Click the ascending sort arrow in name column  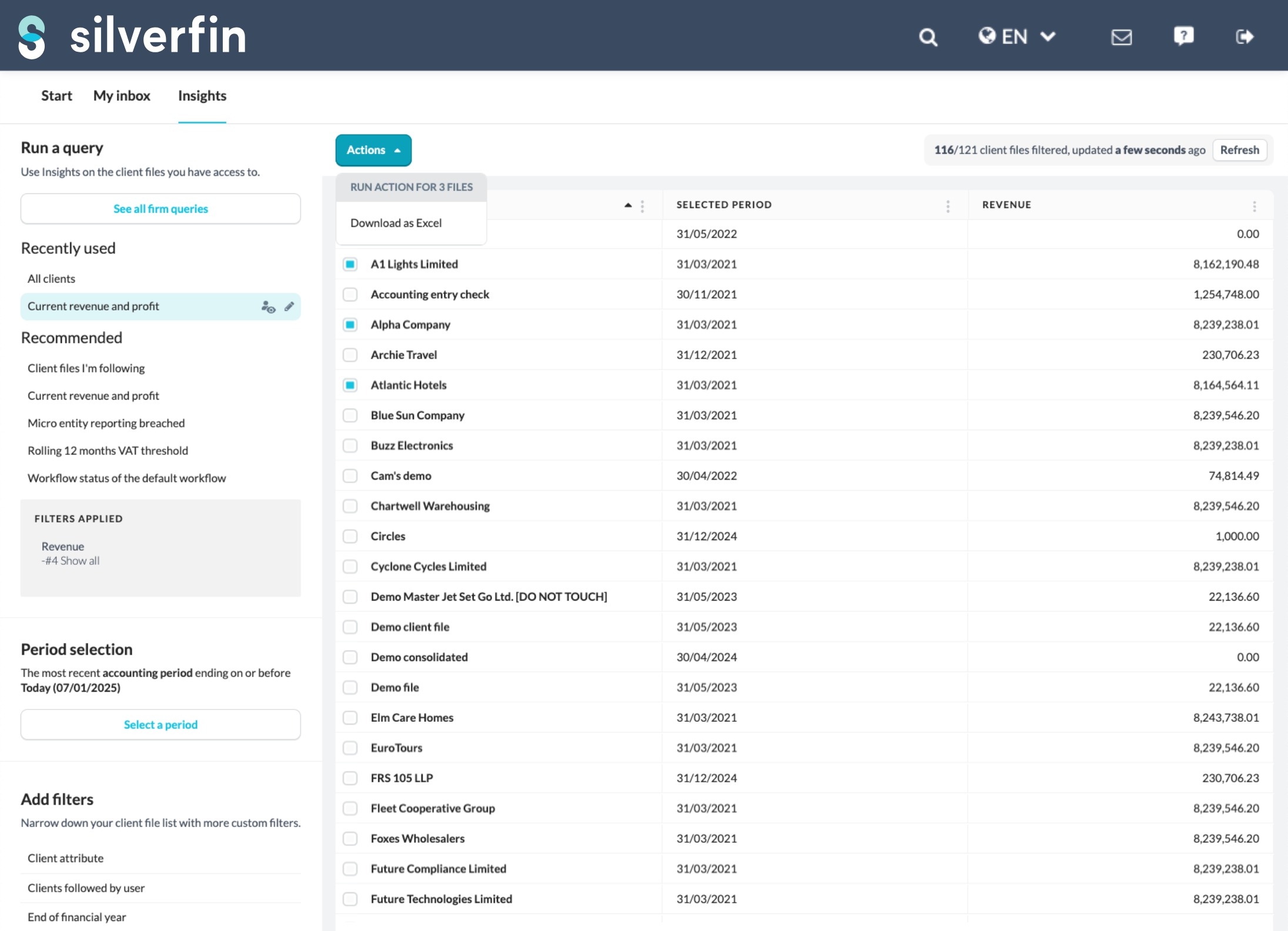[x=628, y=205]
